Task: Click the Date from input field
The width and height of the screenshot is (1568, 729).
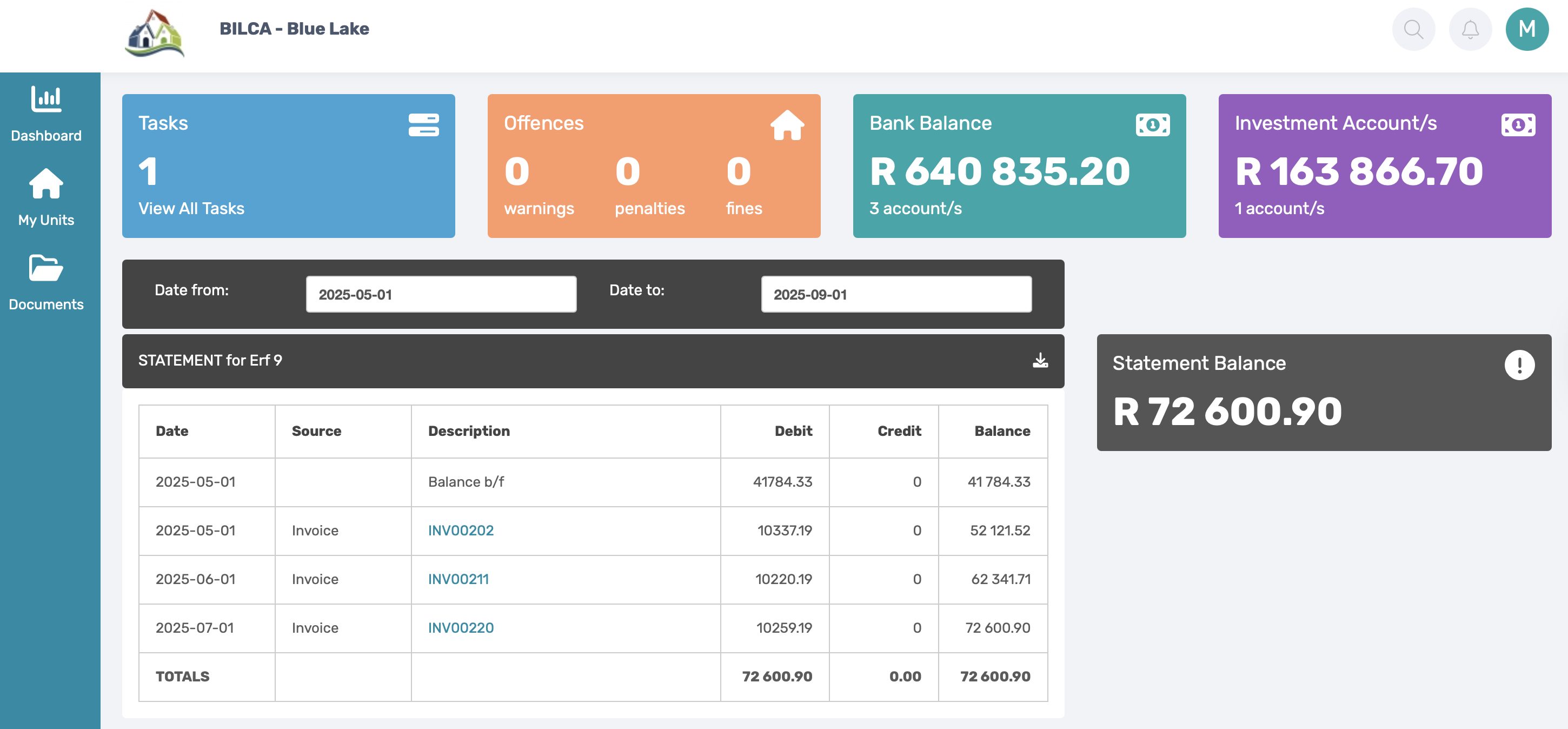Action: [441, 295]
